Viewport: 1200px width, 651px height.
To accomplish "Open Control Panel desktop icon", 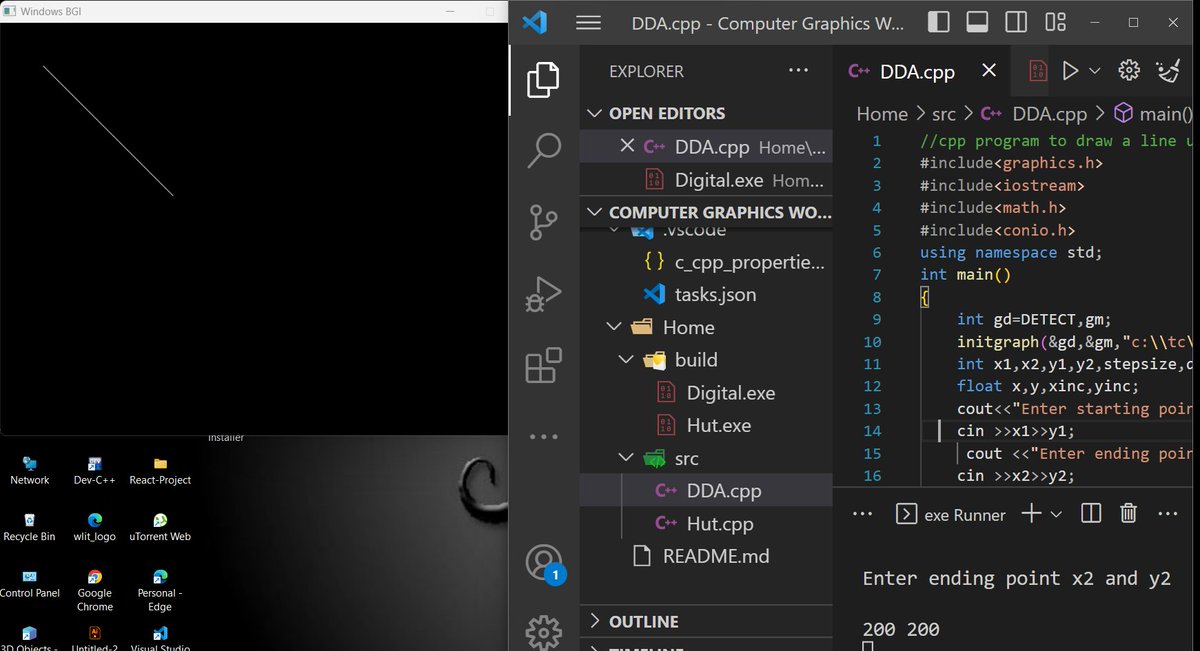I will point(30,584).
